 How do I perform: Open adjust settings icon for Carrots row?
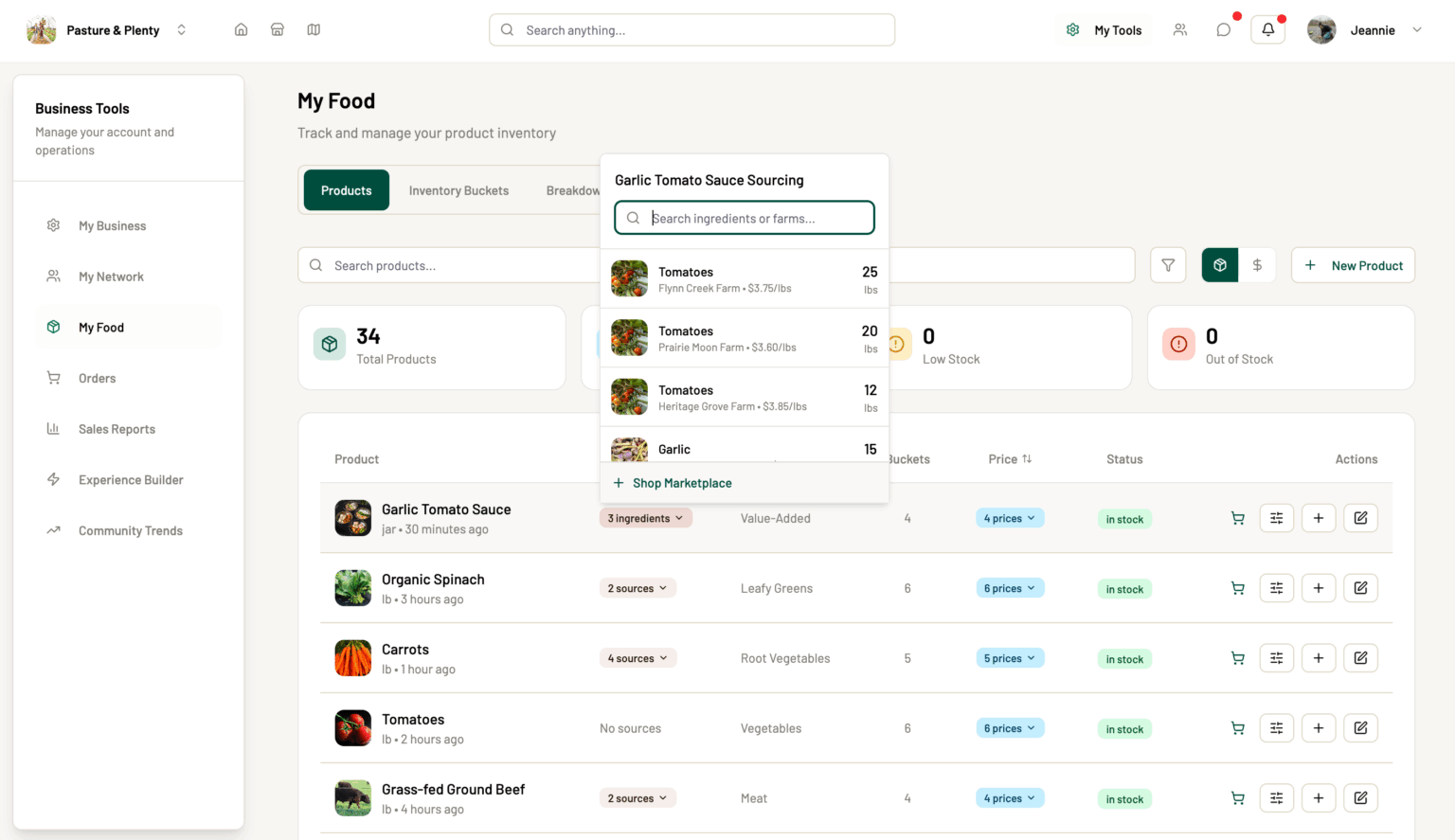(1276, 658)
